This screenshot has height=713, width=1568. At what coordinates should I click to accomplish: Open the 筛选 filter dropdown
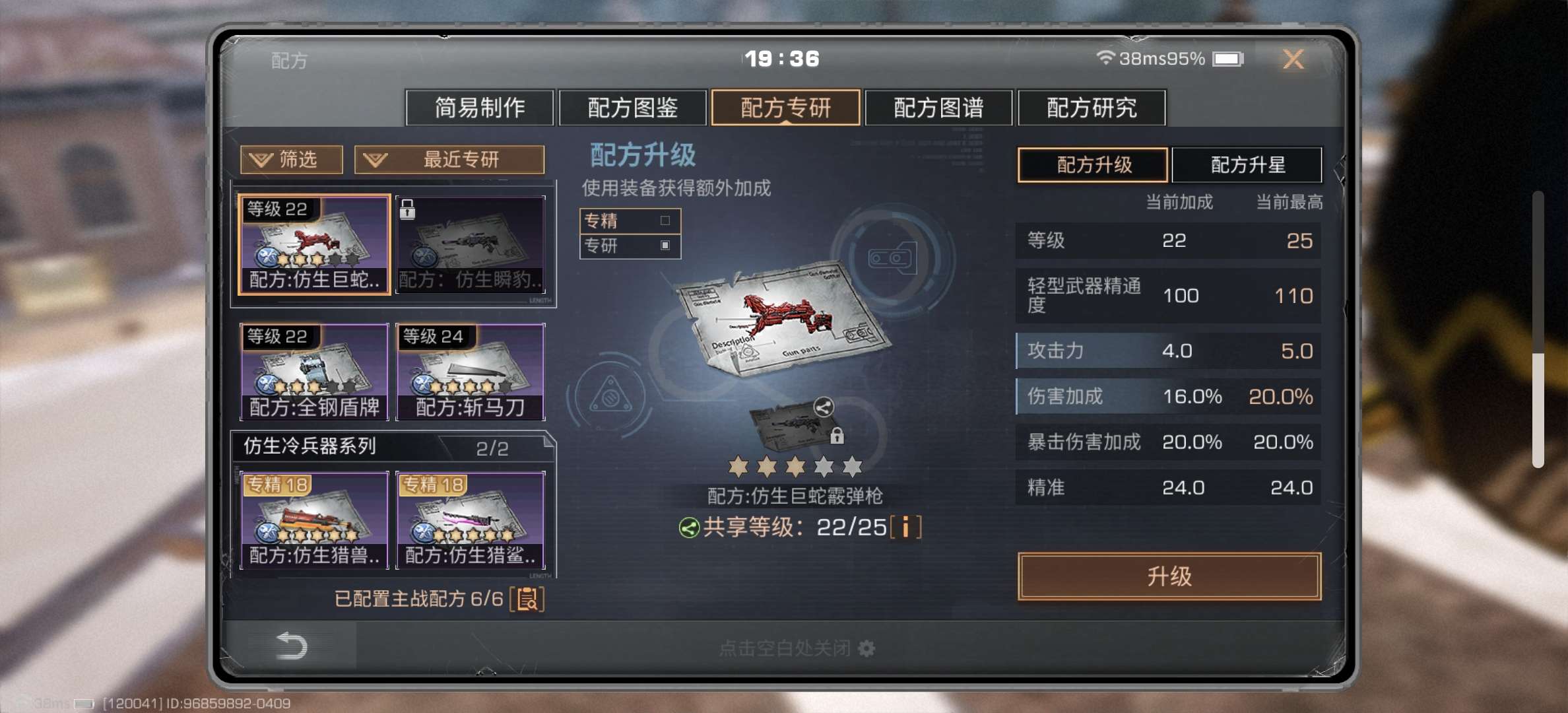292,159
